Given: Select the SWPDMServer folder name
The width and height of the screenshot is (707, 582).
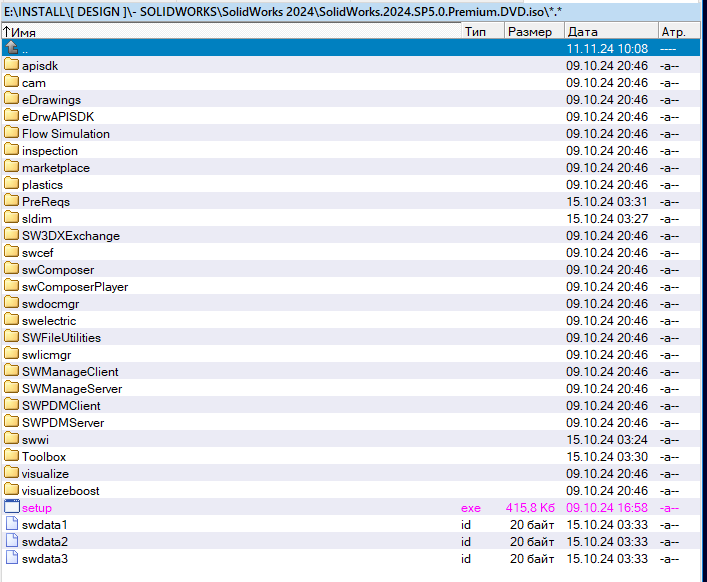Looking at the screenshot, I should [63, 423].
